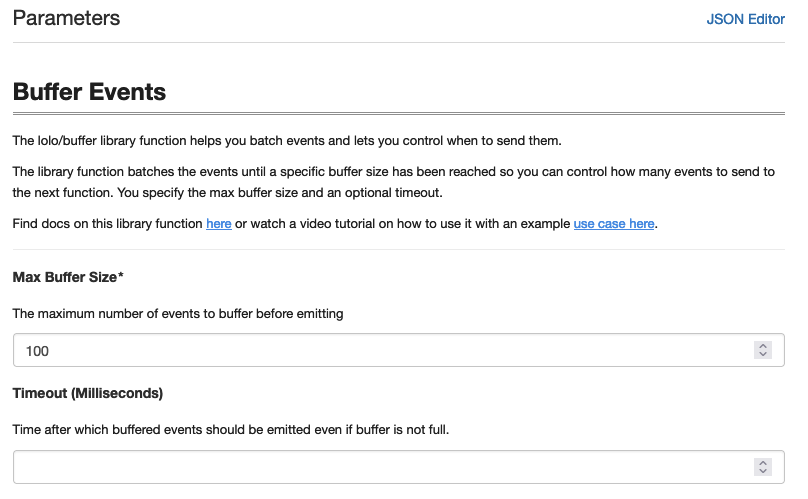
Task: Click the 'maximum number of events' description
Action: (x=178, y=313)
